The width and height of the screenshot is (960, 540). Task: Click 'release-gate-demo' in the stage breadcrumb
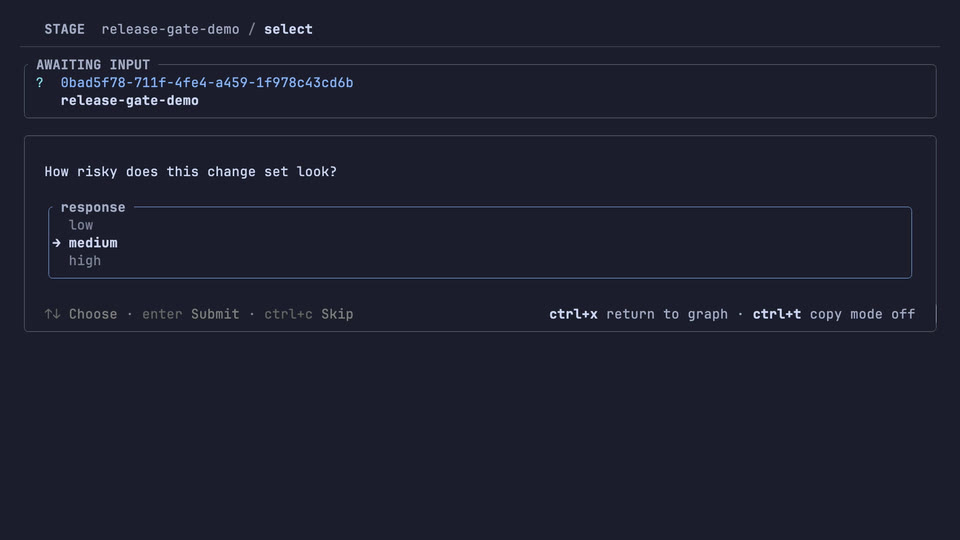pyautogui.click(x=170, y=29)
